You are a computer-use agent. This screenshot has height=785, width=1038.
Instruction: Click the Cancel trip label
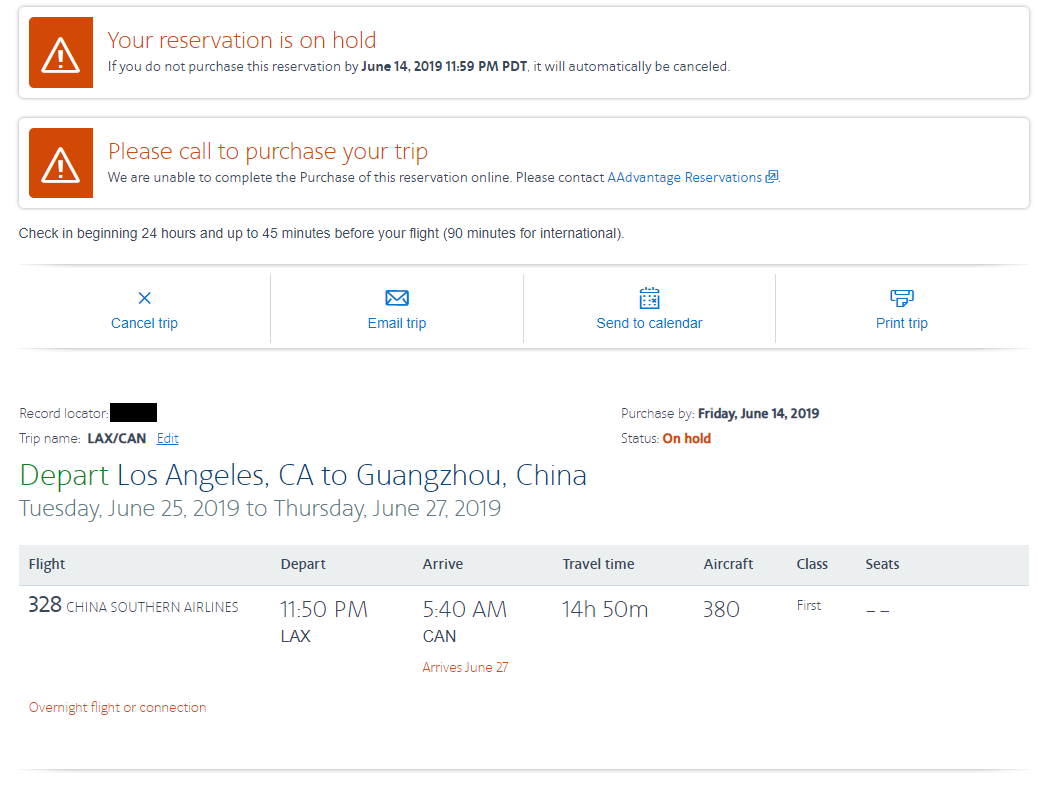pyautogui.click(x=143, y=322)
